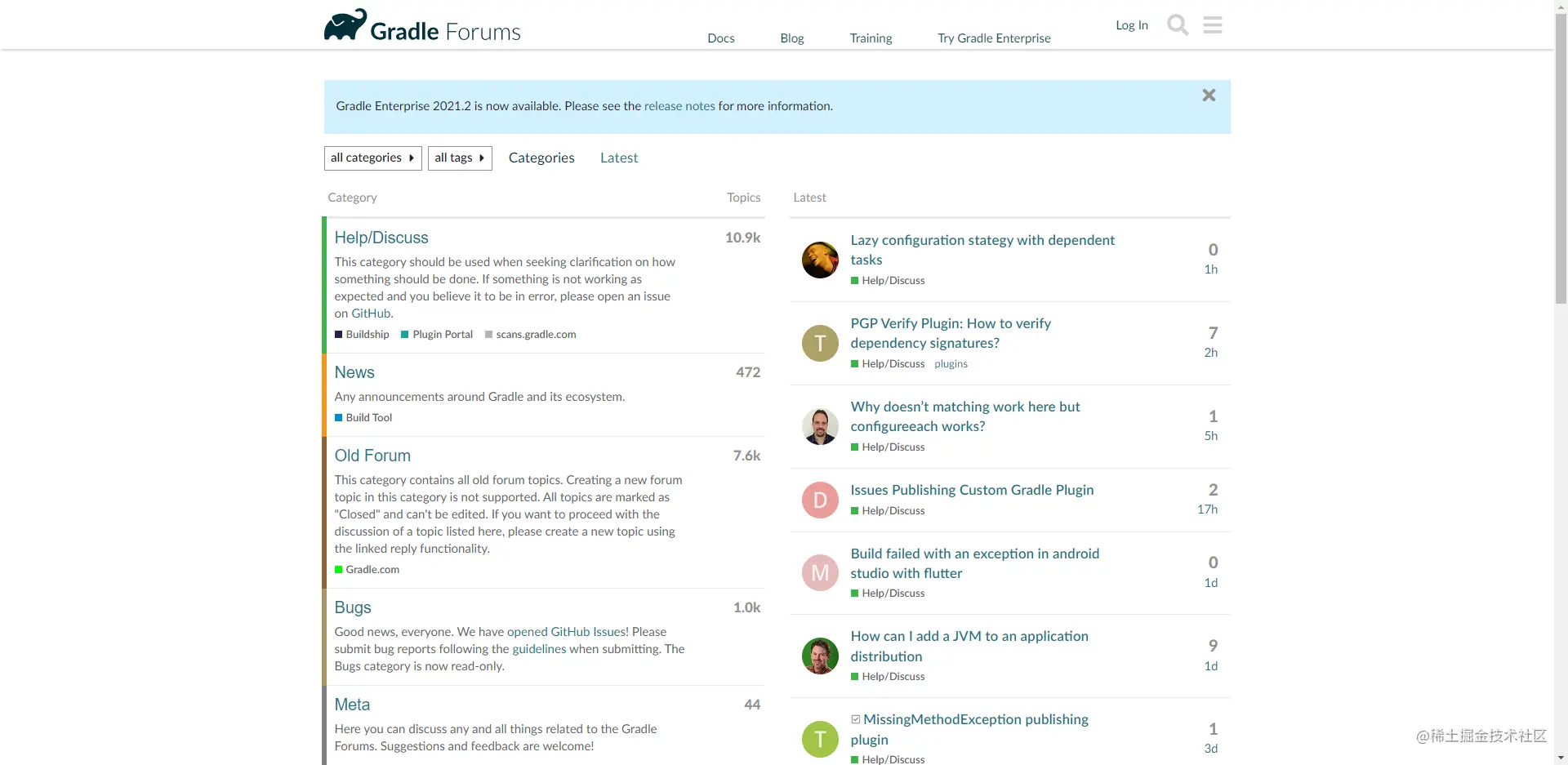Open the News category

[x=354, y=372]
